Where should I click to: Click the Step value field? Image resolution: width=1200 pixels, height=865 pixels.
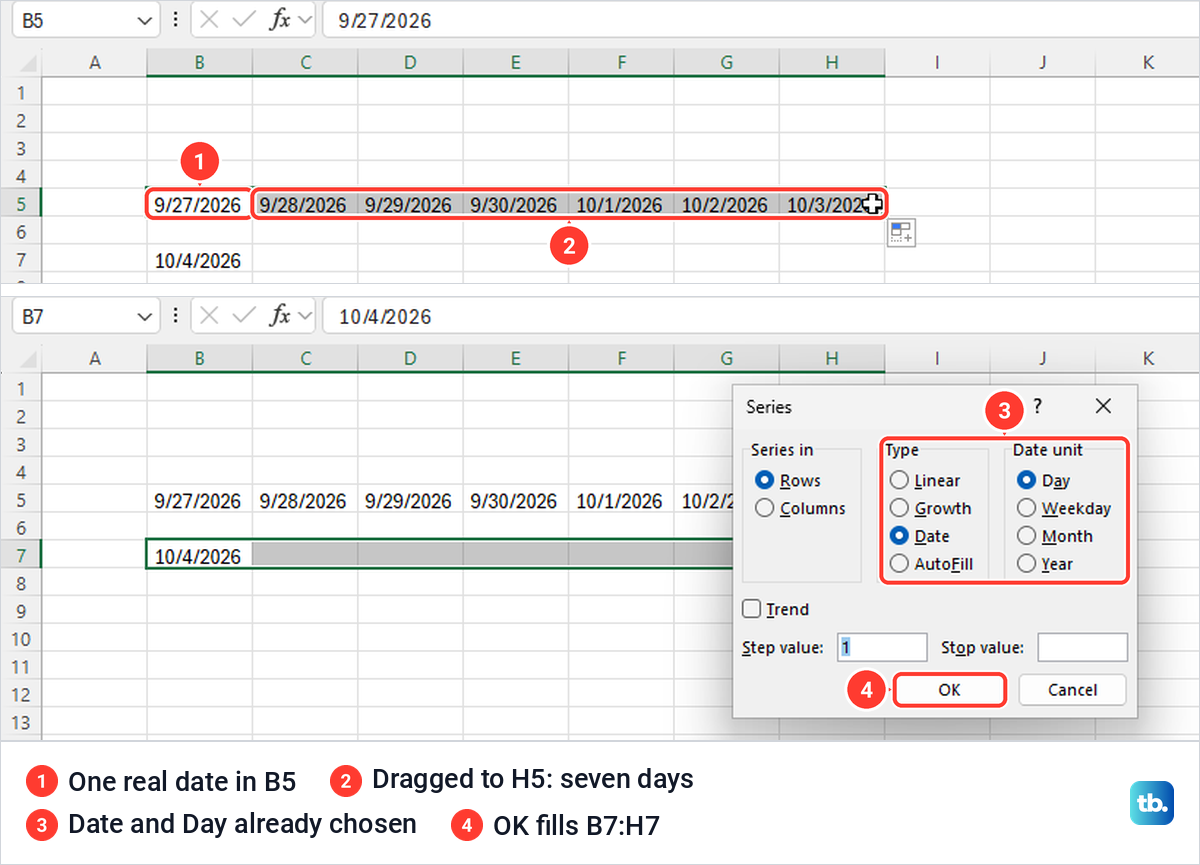click(882, 647)
